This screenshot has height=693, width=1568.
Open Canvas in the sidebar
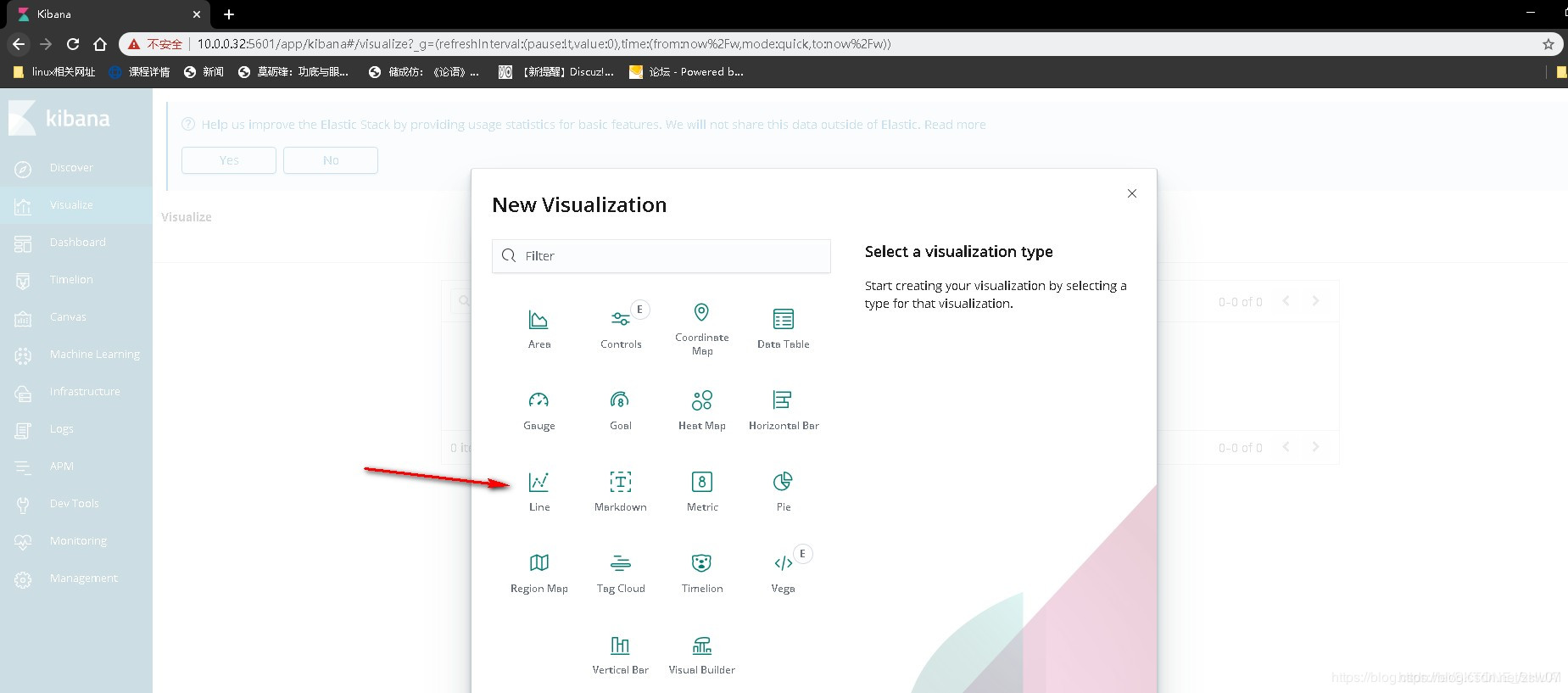76,317
